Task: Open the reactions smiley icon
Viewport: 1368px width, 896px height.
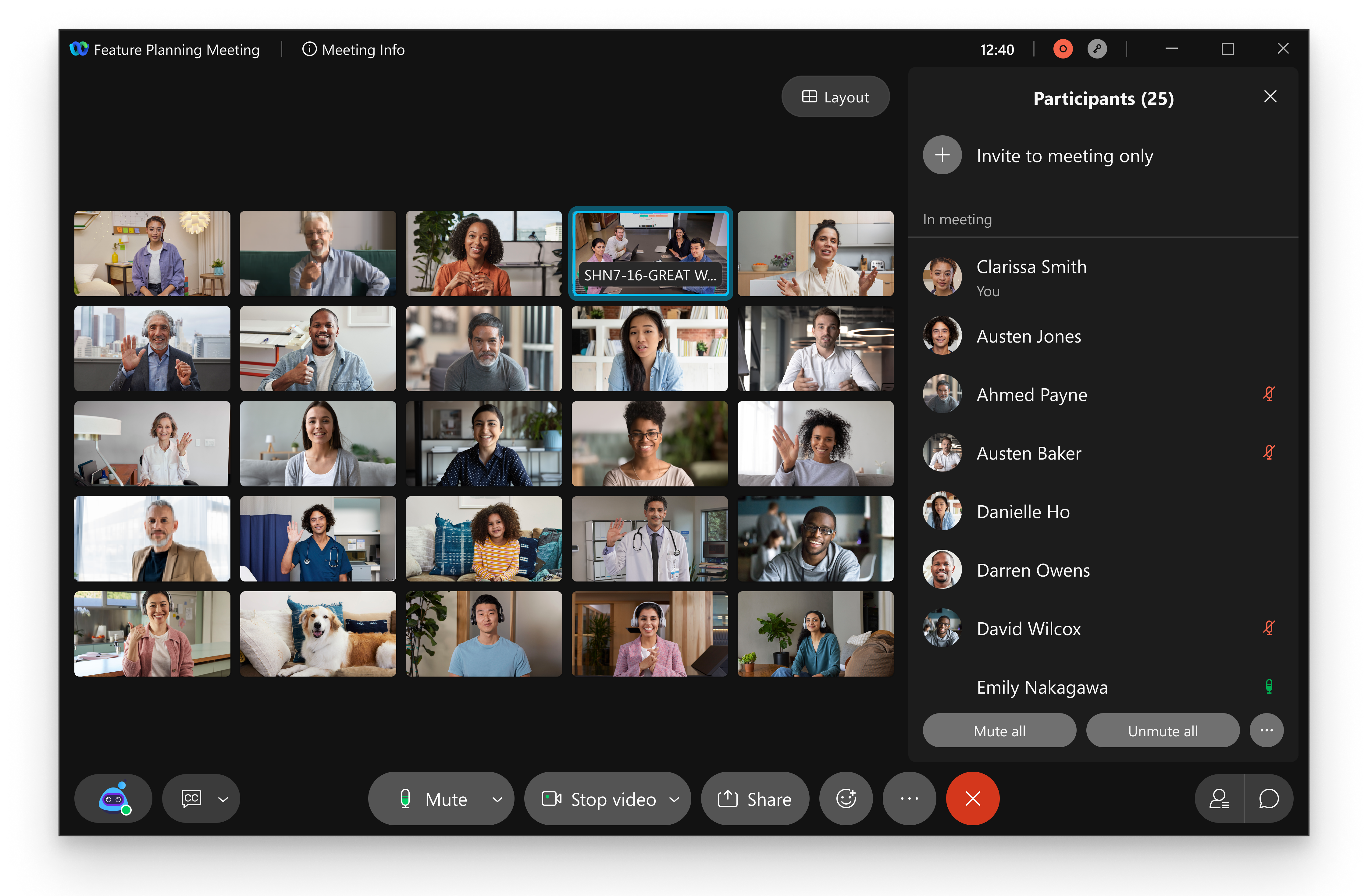Action: tap(846, 799)
